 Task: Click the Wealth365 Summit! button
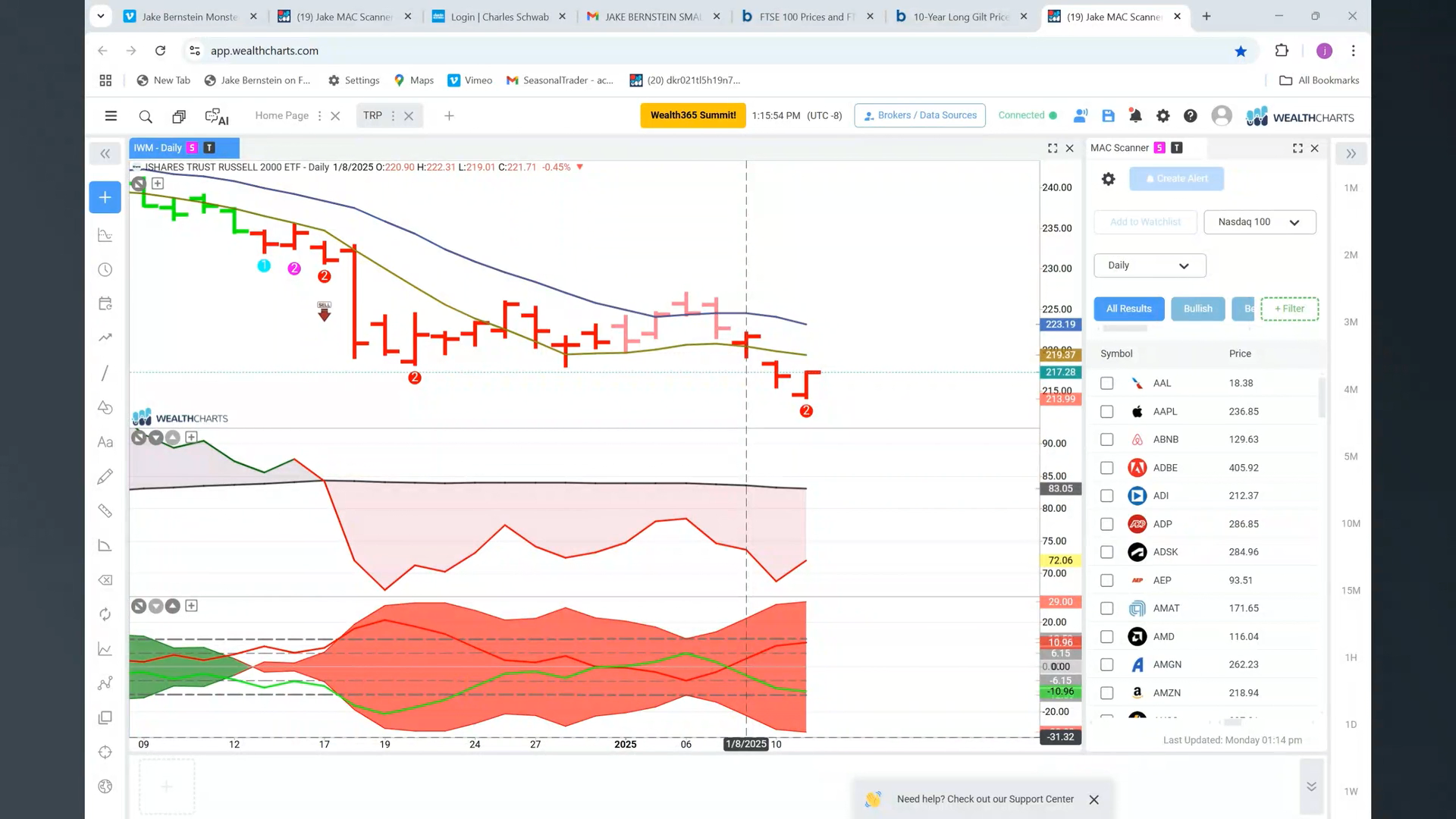coord(693,115)
